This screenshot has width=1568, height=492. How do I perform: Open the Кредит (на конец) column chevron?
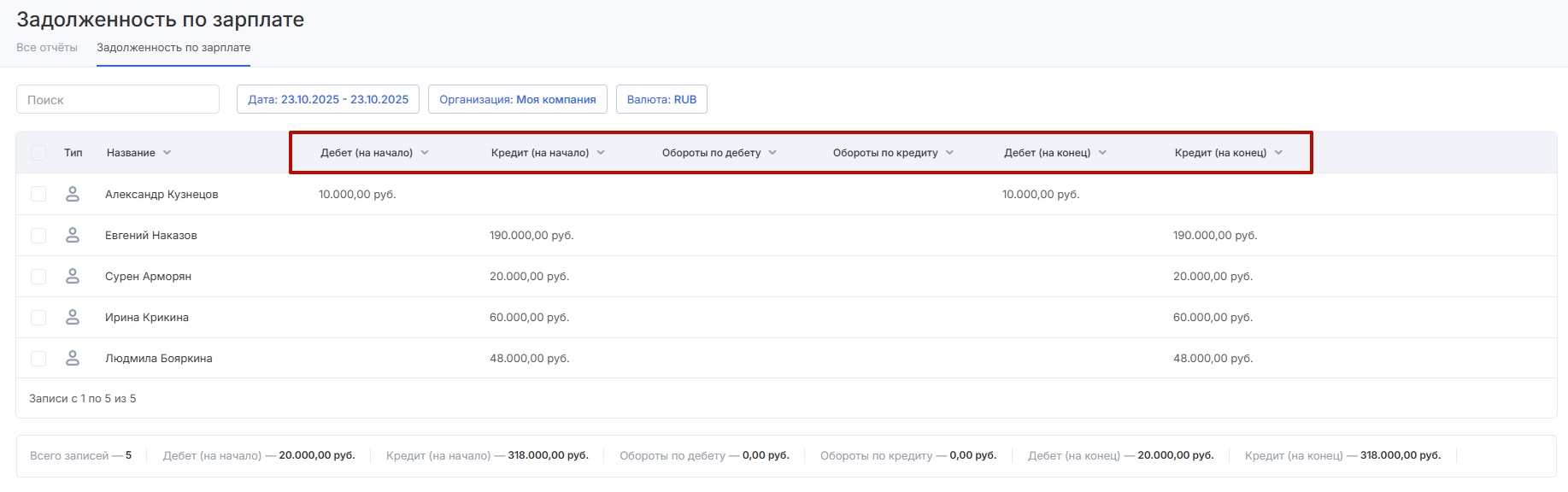(1278, 153)
